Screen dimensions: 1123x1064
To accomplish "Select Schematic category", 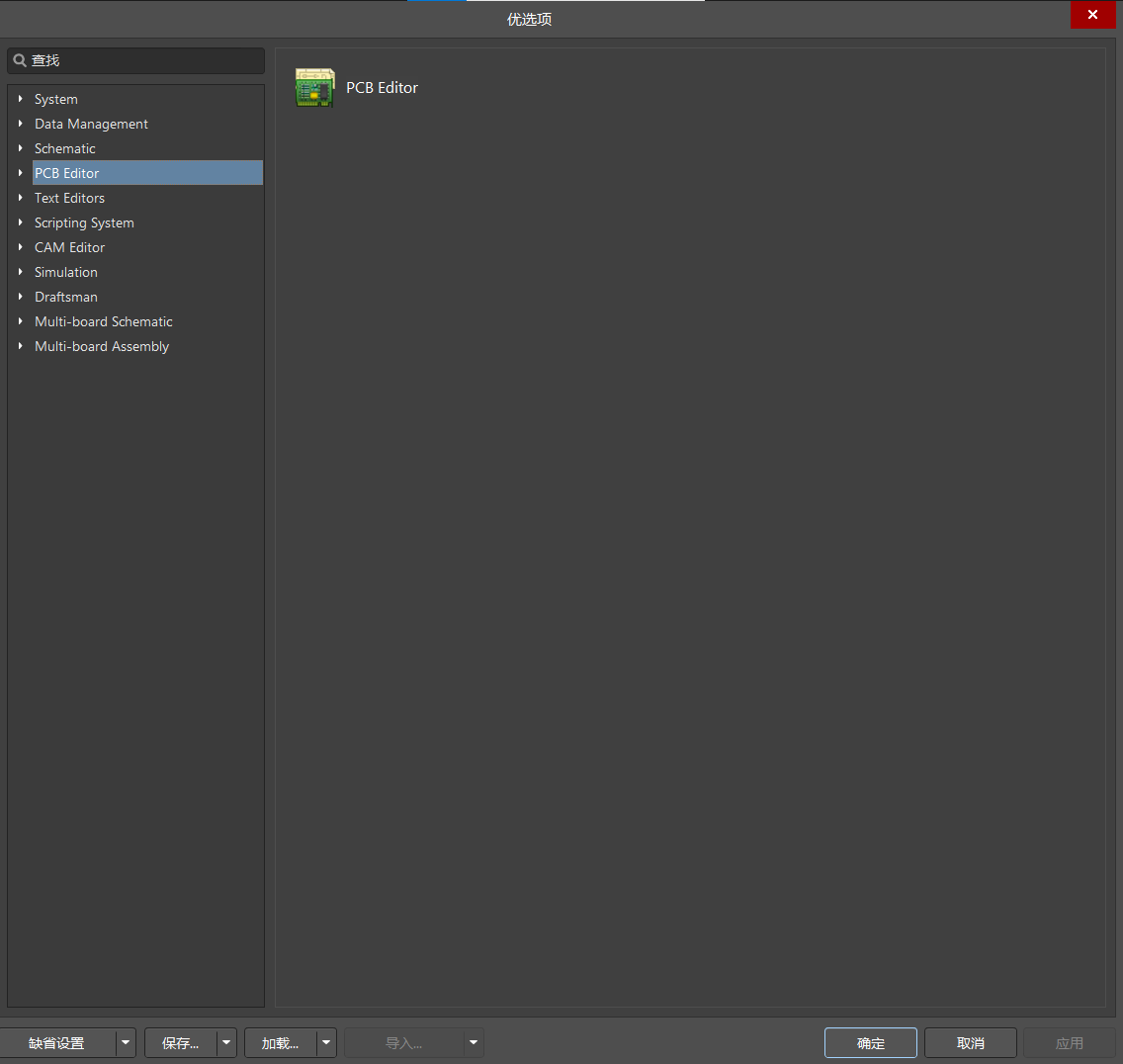I will click(x=64, y=148).
